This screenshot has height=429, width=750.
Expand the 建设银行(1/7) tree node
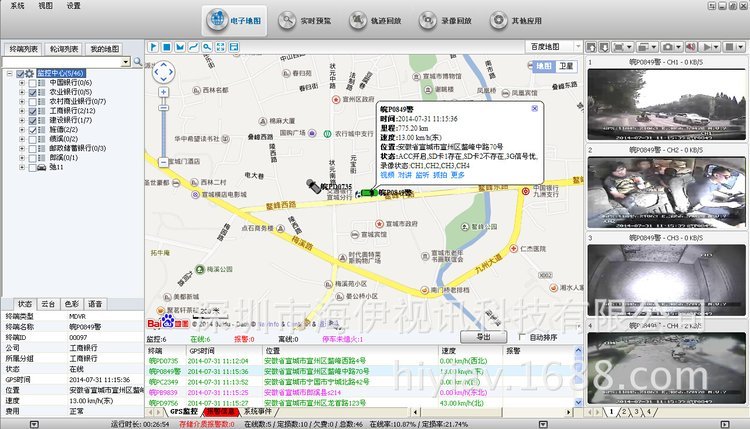click(21, 121)
